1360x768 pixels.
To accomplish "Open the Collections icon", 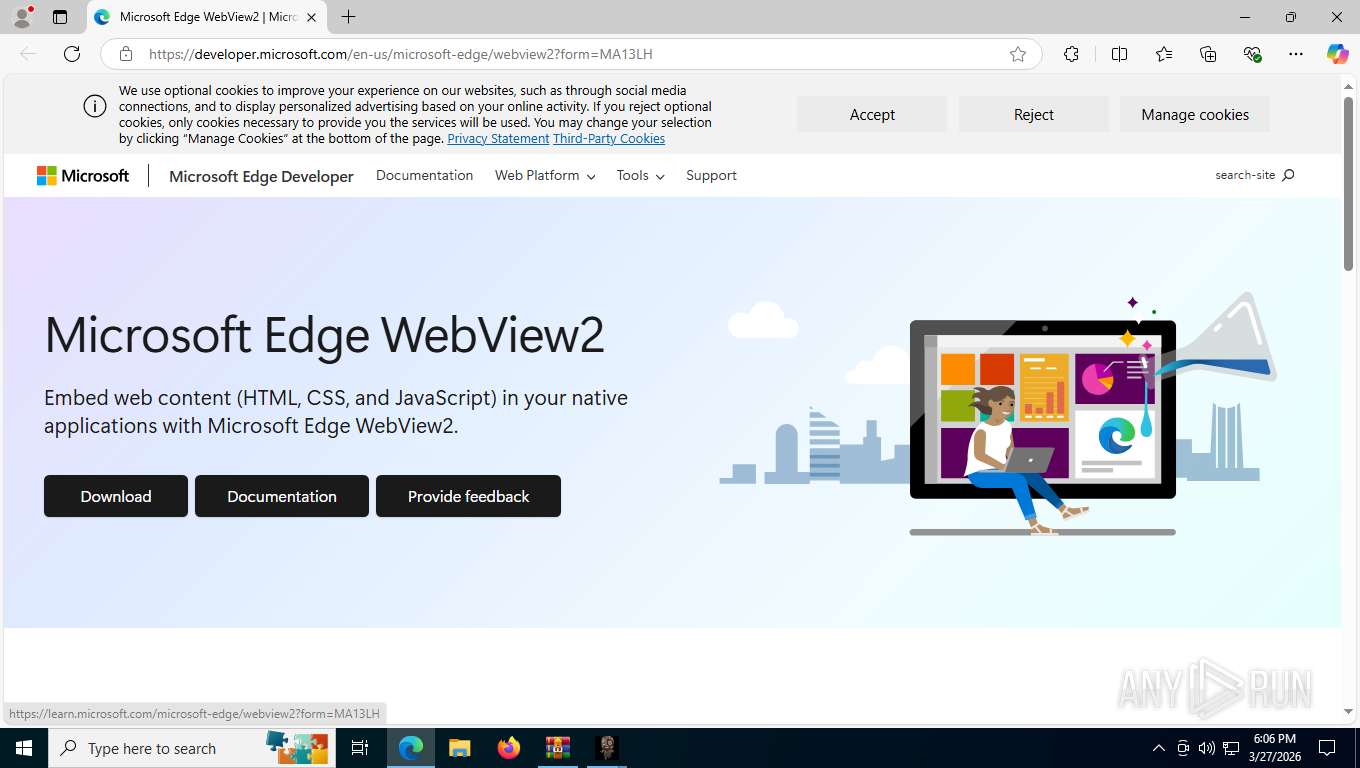I will point(1208,54).
